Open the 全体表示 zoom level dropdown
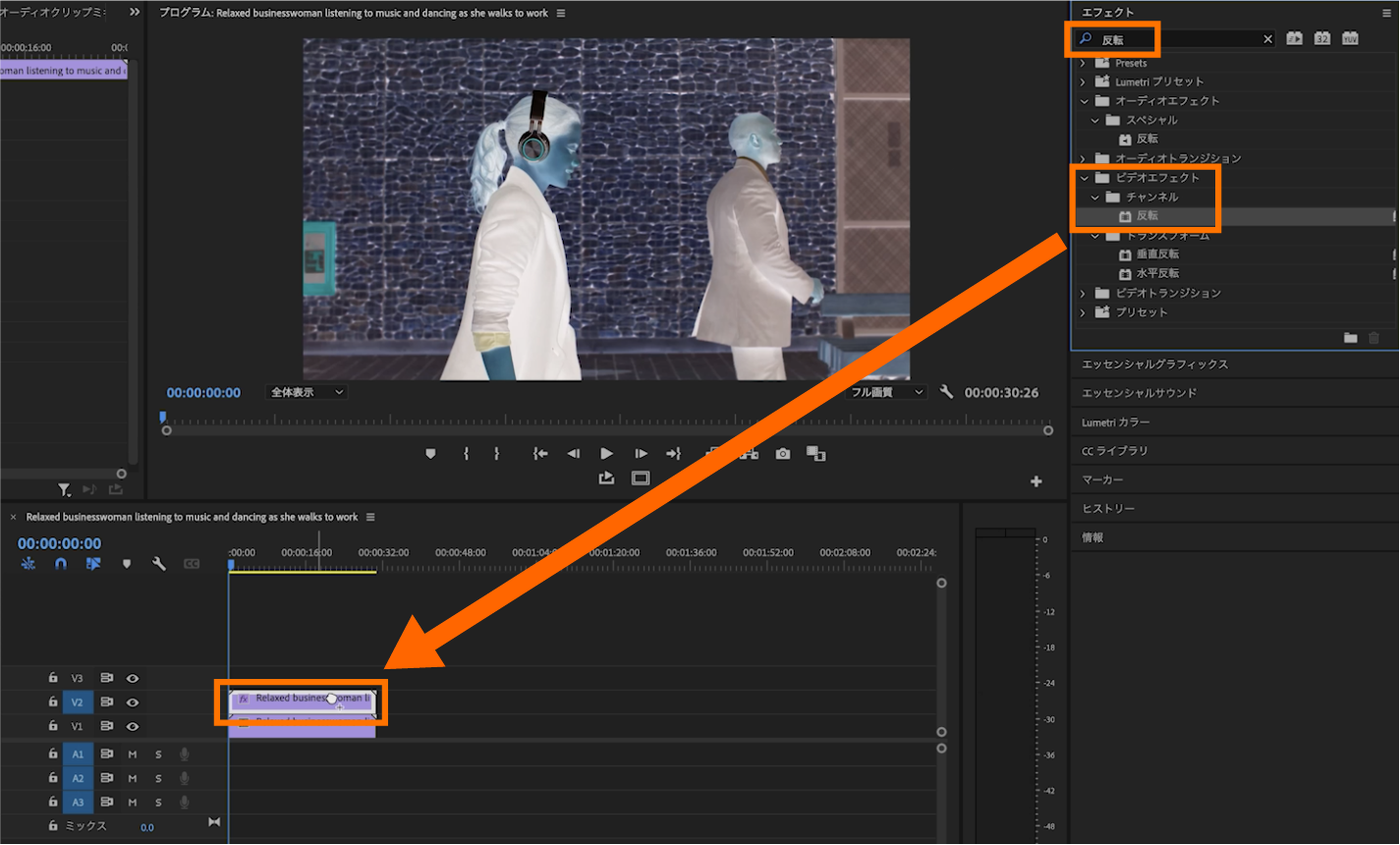Image resolution: width=1400 pixels, height=845 pixels. [x=307, y=392]
